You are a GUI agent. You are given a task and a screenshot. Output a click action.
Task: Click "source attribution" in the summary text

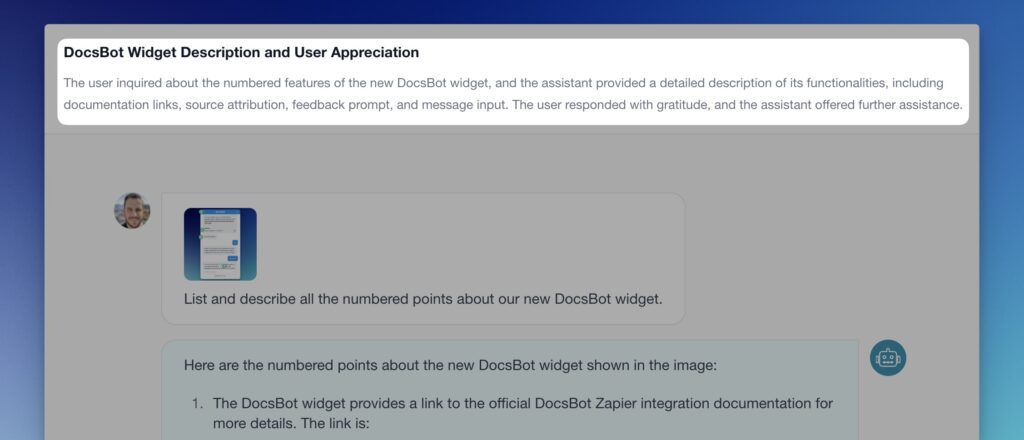click(x=235, y=104)
